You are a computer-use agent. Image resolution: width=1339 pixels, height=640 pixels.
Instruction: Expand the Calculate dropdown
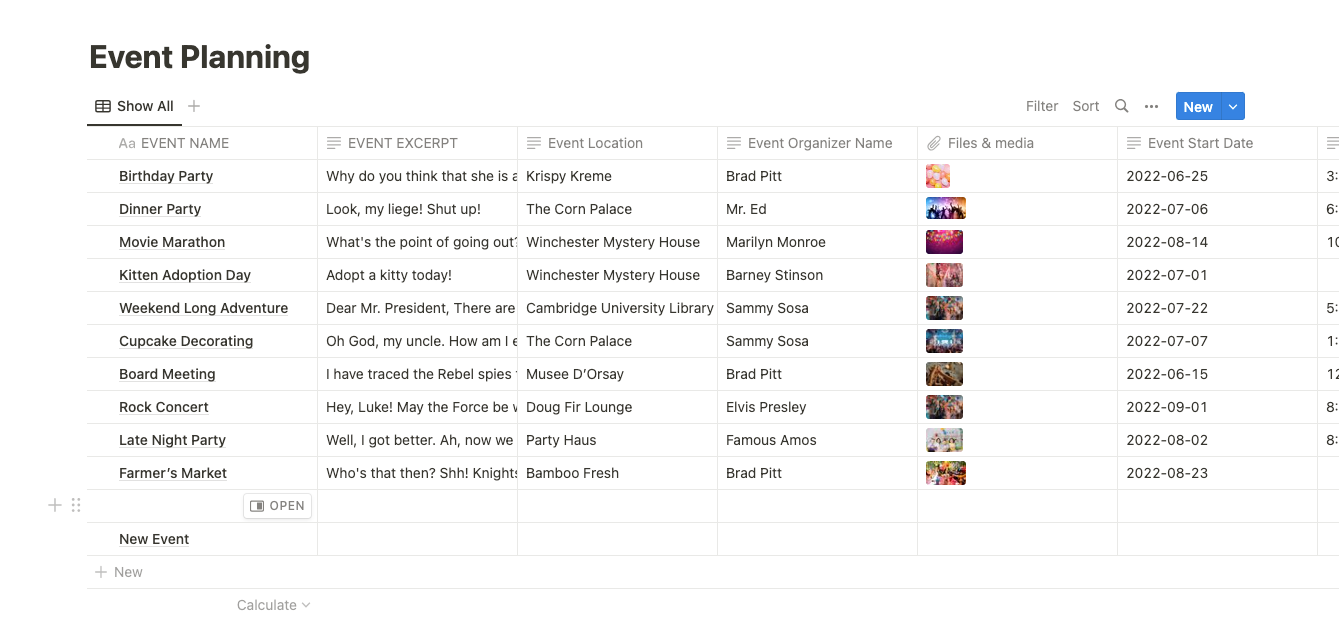pyautogui.click(x=273, y=605)
